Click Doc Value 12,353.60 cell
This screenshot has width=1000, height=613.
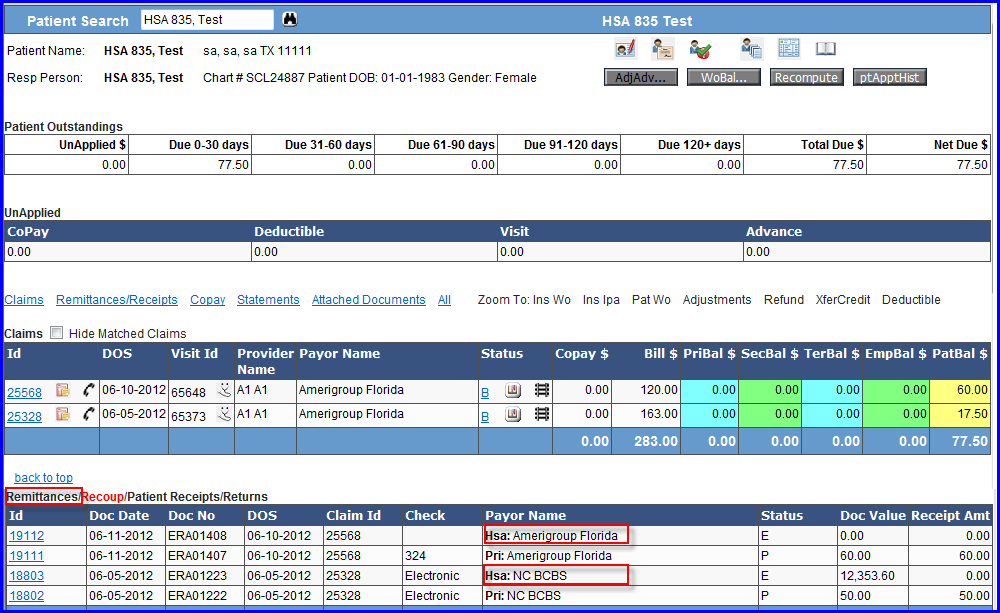pos(872,575)
